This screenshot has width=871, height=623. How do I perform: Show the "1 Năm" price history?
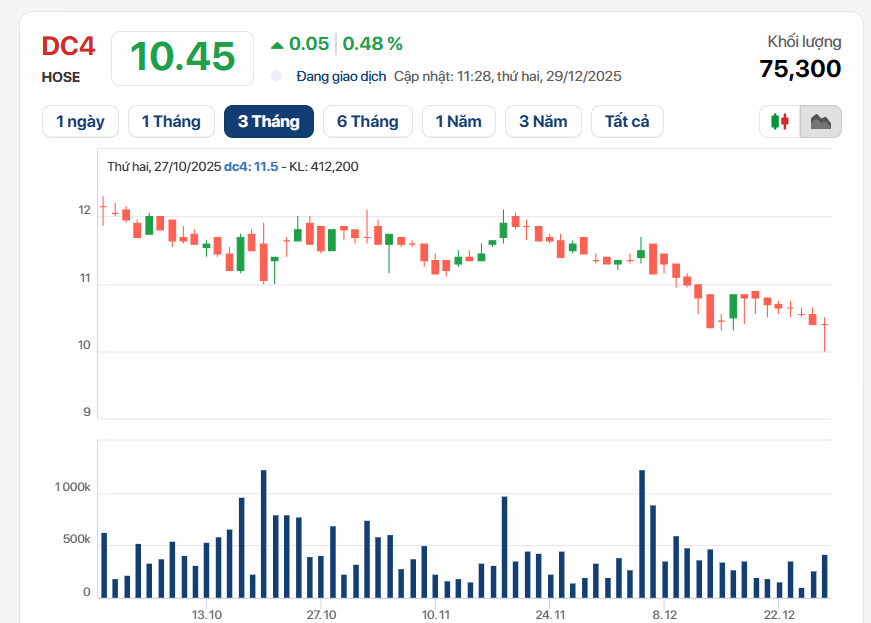click(x=458, y=122)
